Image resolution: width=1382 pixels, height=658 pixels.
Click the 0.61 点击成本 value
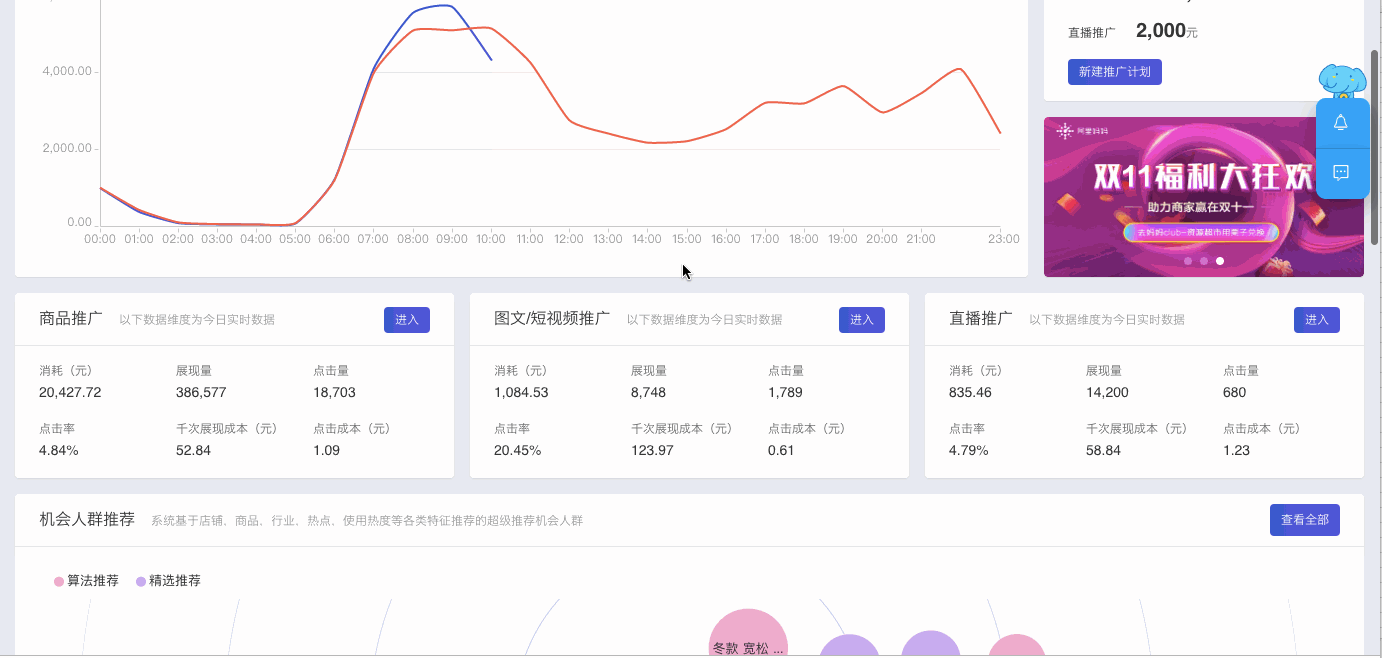pyautogui.click(x=781, y=450)
